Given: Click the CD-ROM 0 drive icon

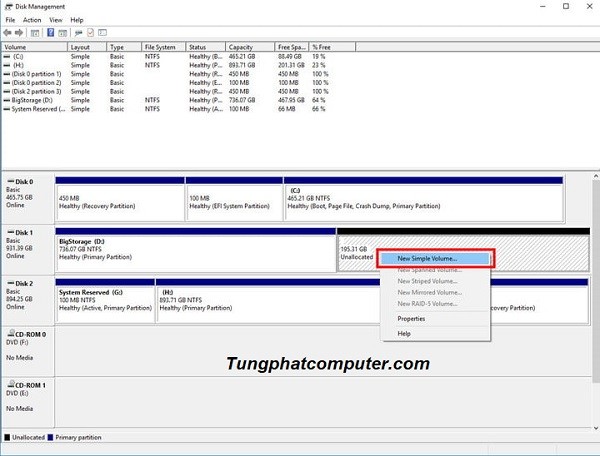Looking at the screenshot, I should [x=11, y=333].
